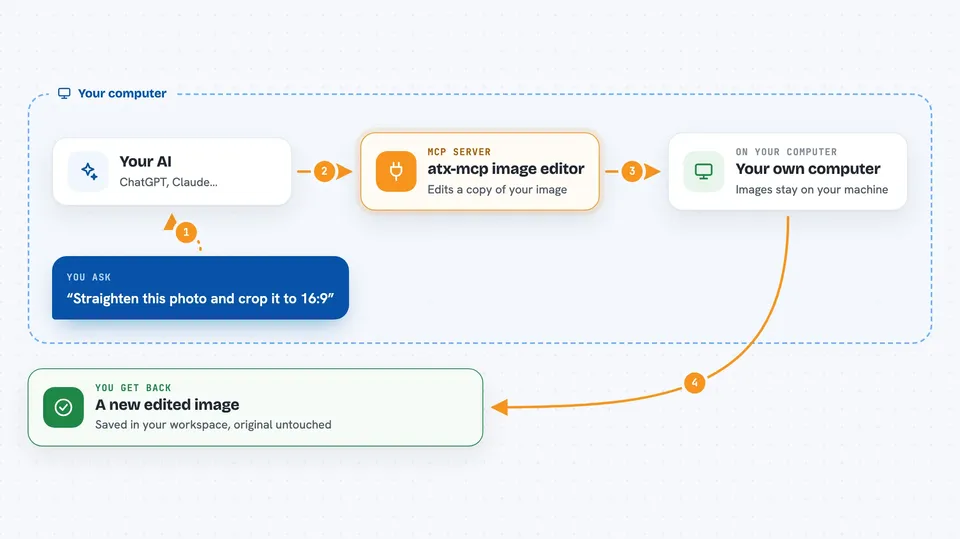Click the "Your computer" label
The height and width of the screenshot is (539, 960).
122,93
